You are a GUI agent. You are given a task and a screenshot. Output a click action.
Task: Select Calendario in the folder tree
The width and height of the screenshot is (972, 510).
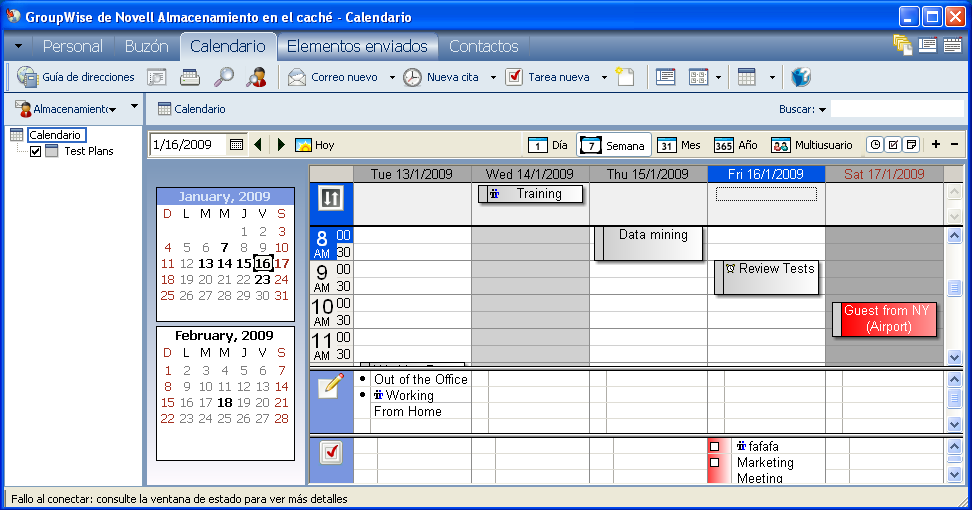click(x=55, y=134)
